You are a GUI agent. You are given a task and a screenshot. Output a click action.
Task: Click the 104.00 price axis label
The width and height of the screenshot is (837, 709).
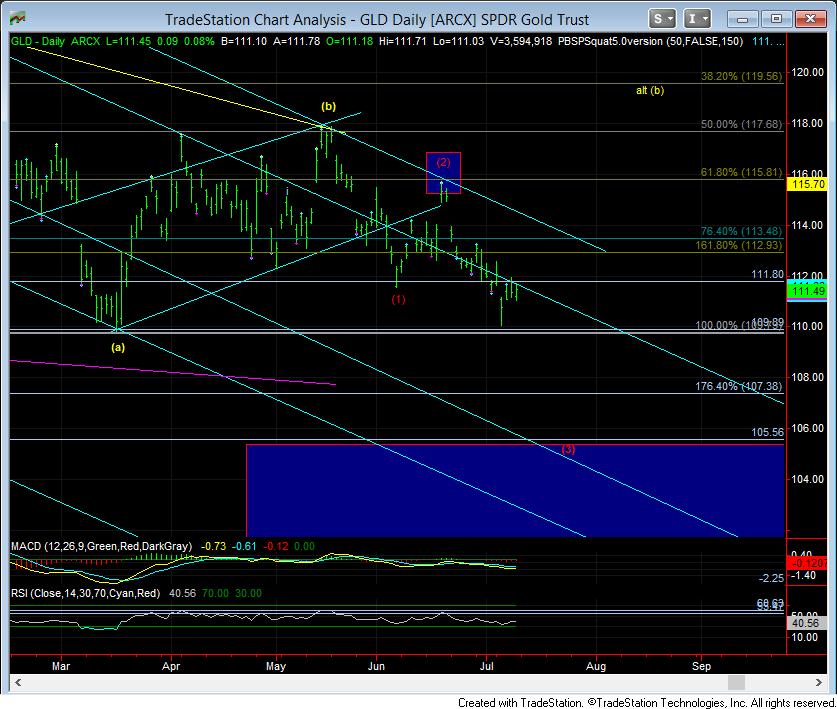(x=808, y=479)
